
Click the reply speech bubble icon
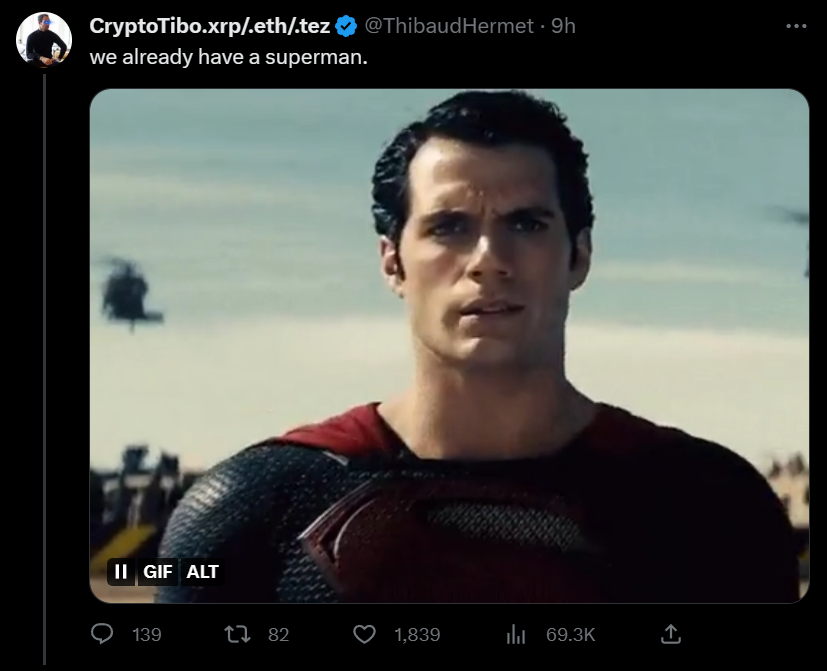[x=102, y=634]
